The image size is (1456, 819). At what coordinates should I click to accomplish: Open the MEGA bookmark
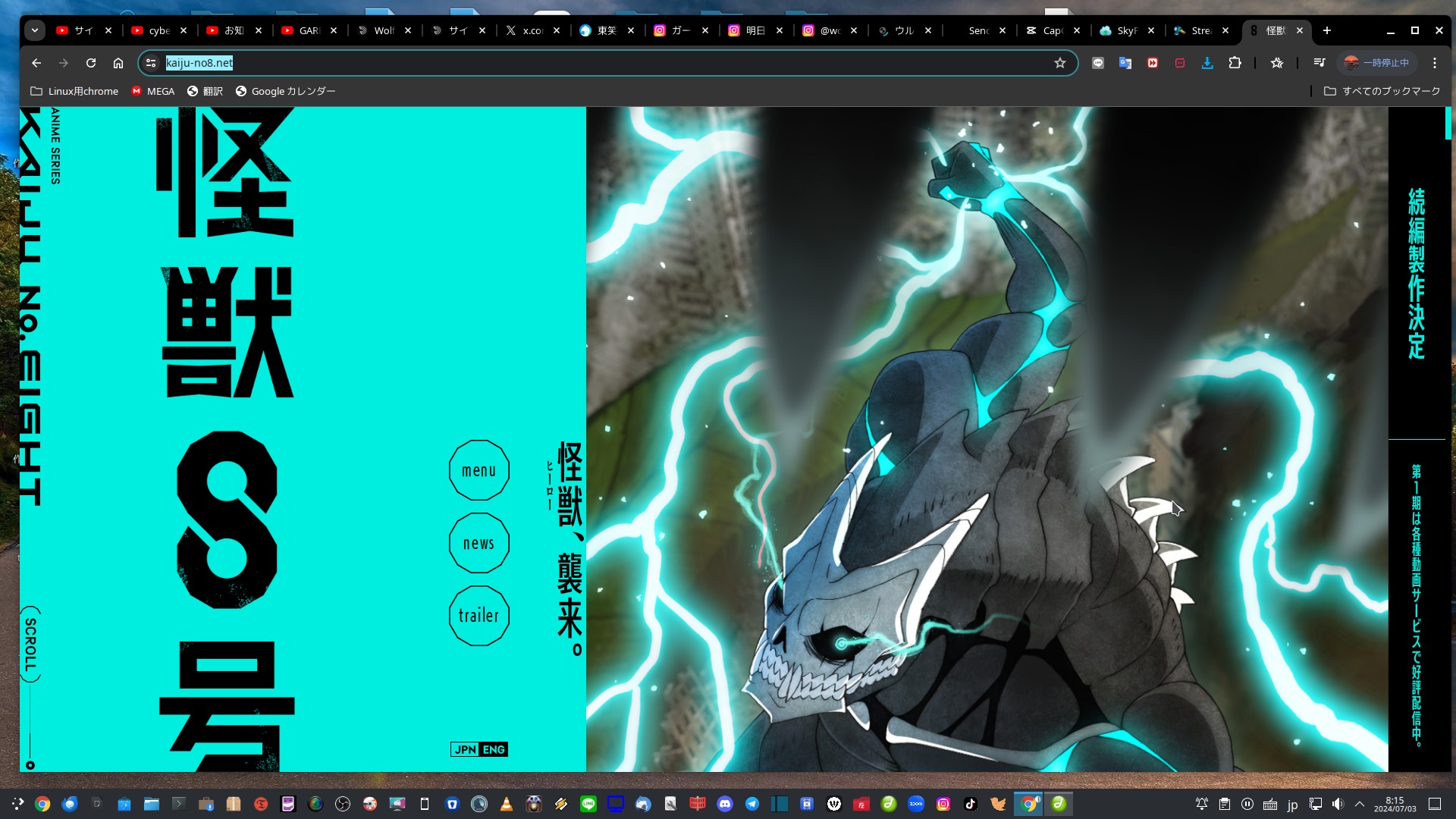(x=153, y=91)
